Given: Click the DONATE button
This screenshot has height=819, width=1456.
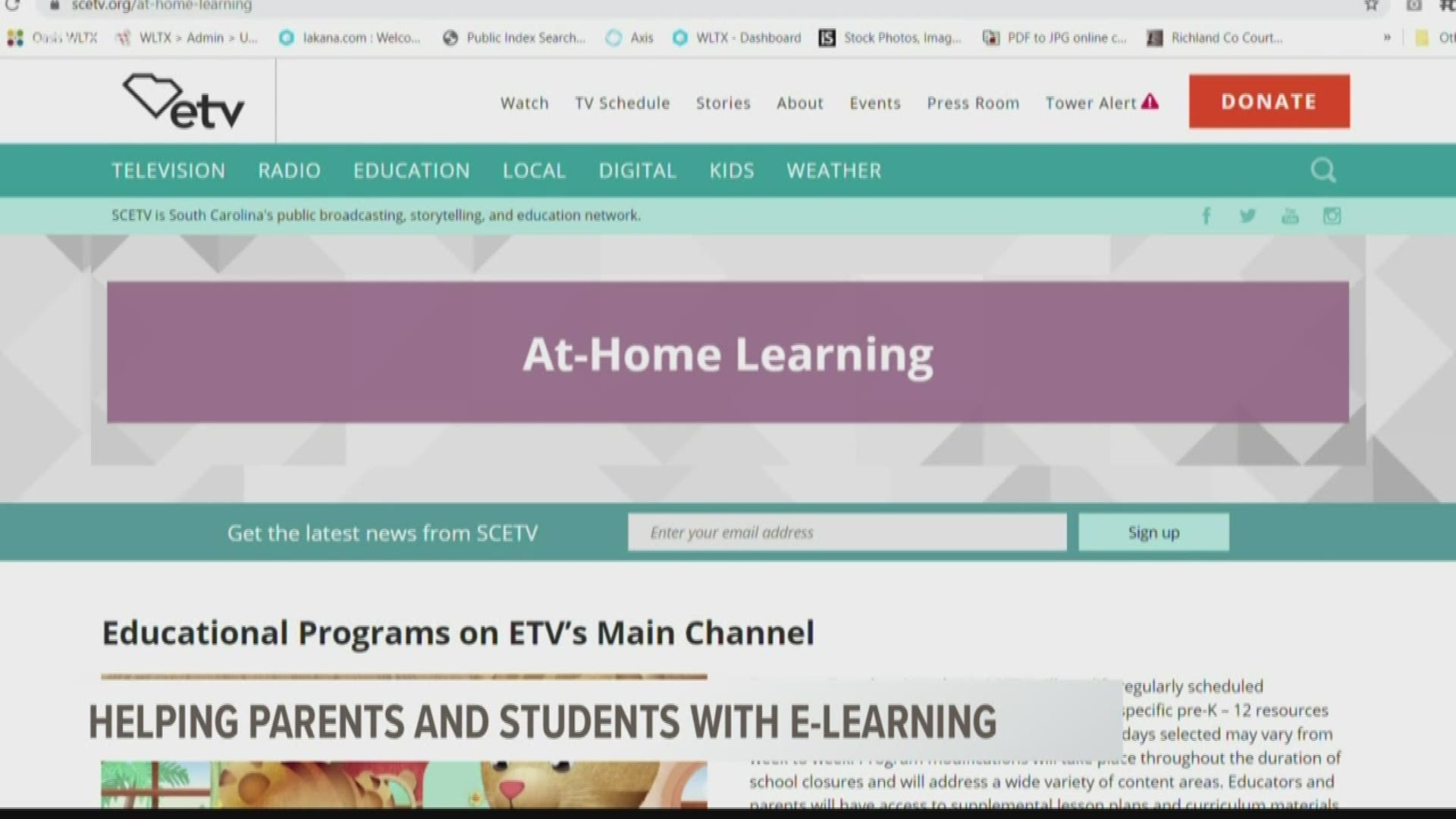Looking at the screenshot, I should click(x=1269, y=101).
